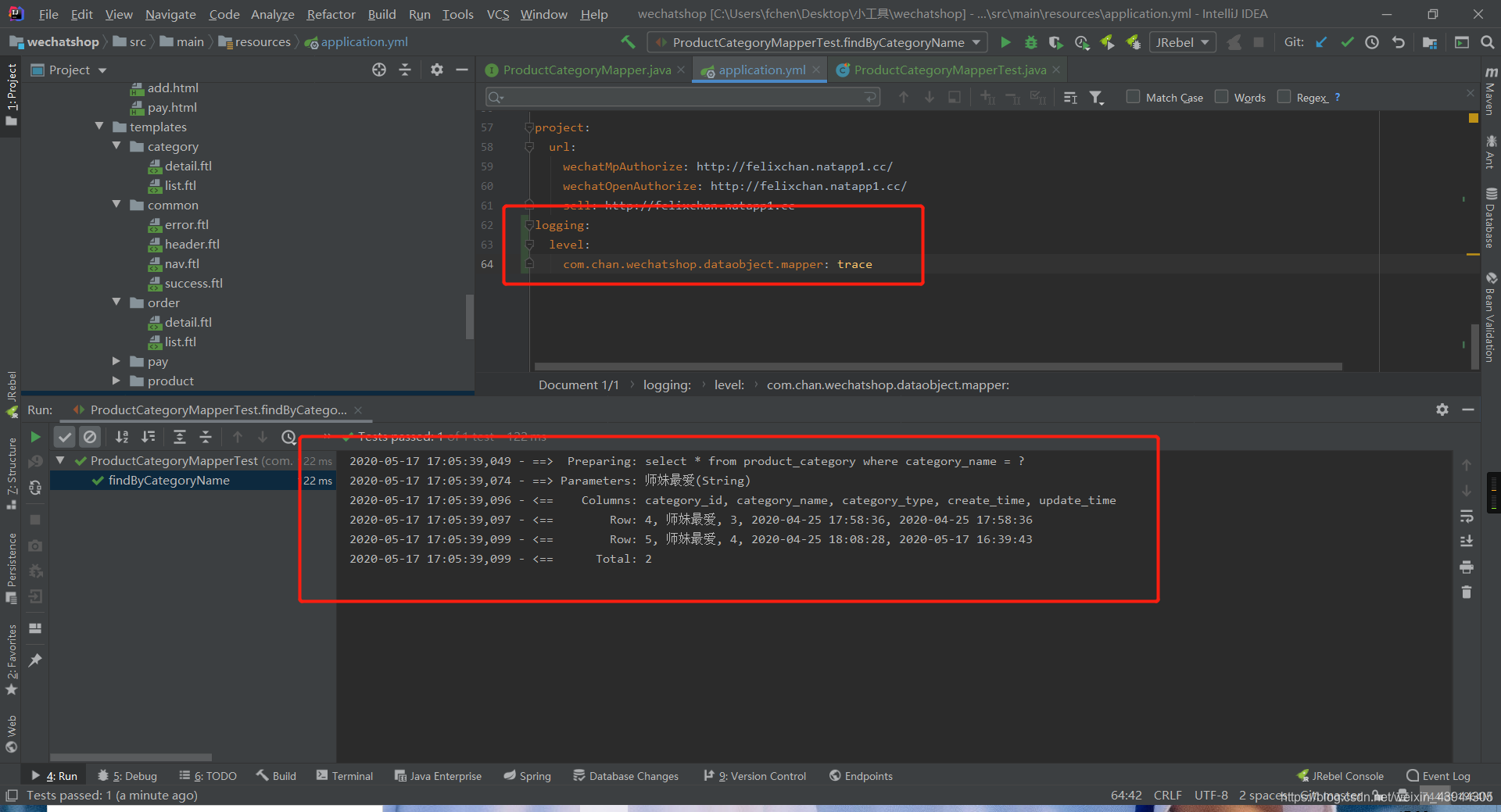Collapse all in Project panel
This screenshot has height=812, width=1501.
coord(405,70)
